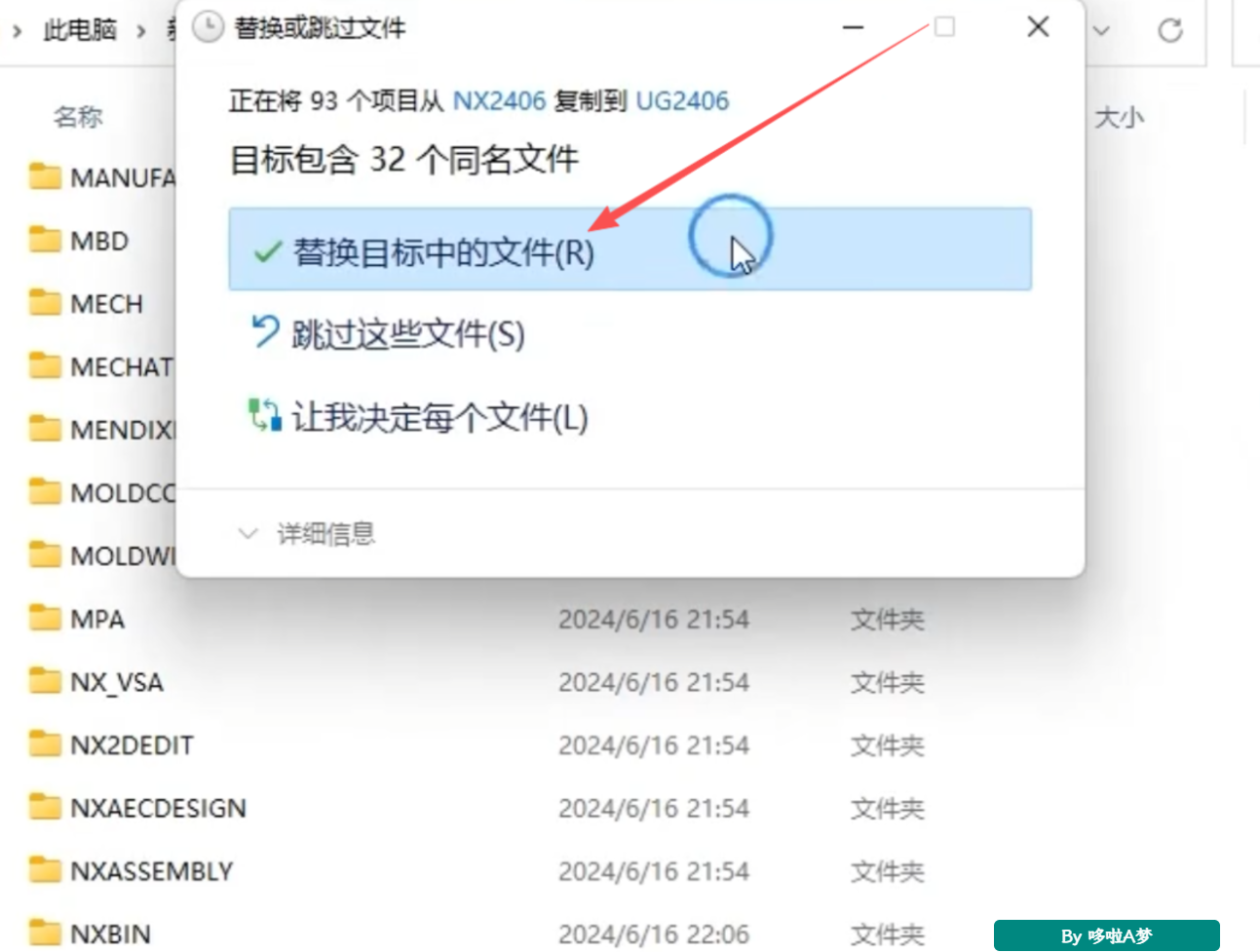Click the date of the MPA row

click(654, 619)
